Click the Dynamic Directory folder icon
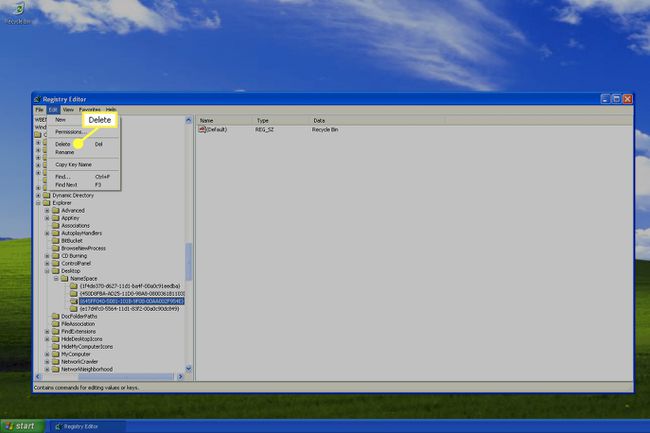This screenshot has height=433, width=650. click(47, 195)
